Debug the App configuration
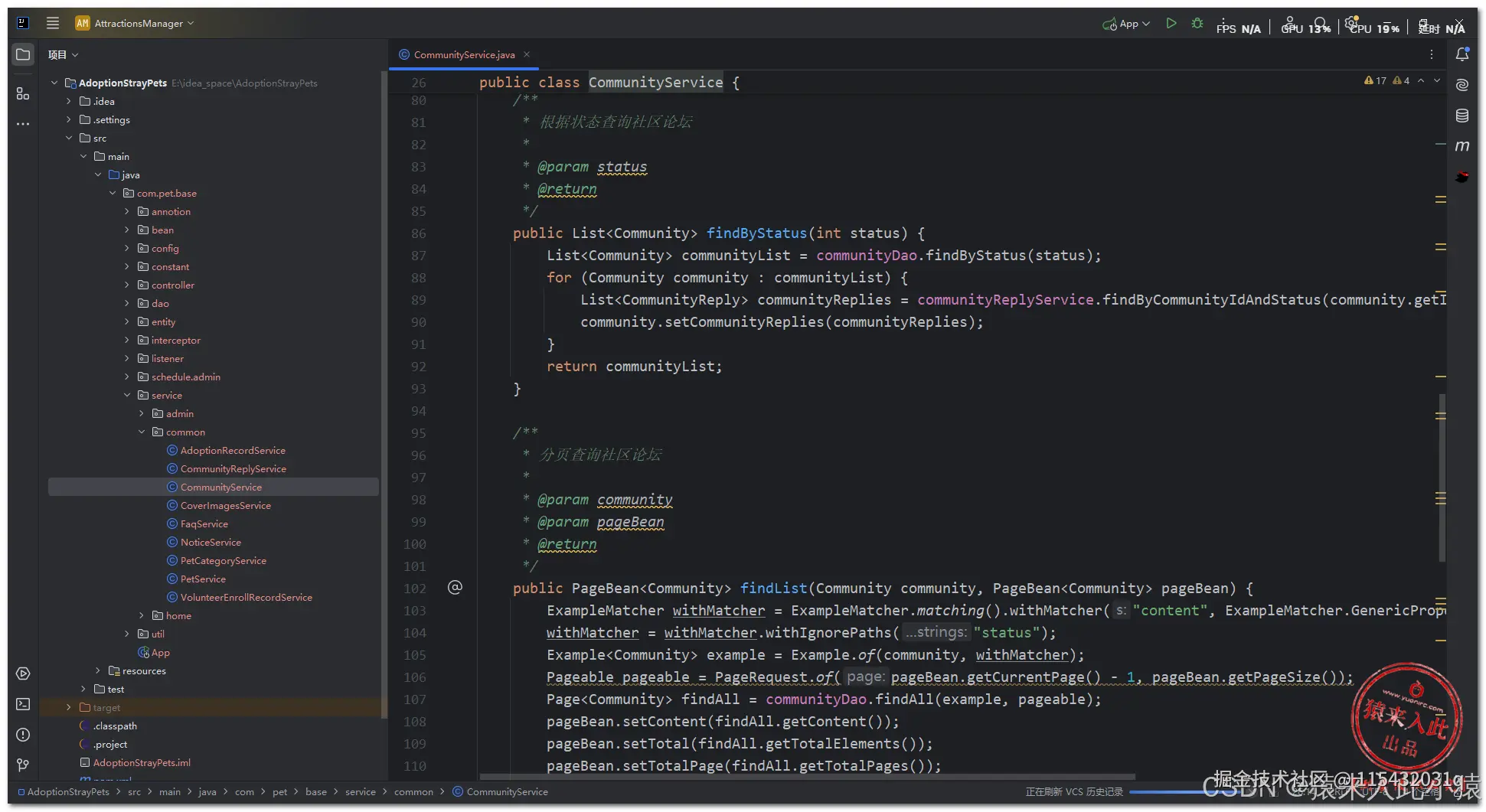Image resolution: width=1486 pixels, height=812 pixels. tap(1197, 24)
